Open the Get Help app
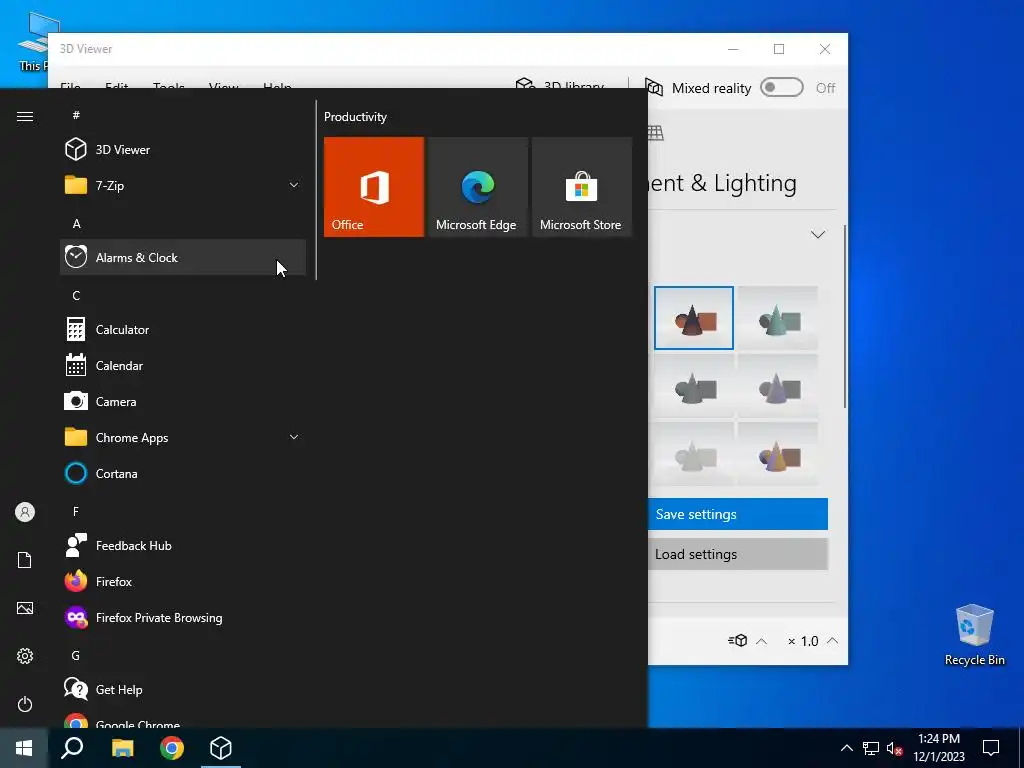This screenshot has height=768, width=1024. tap(182, 690)
